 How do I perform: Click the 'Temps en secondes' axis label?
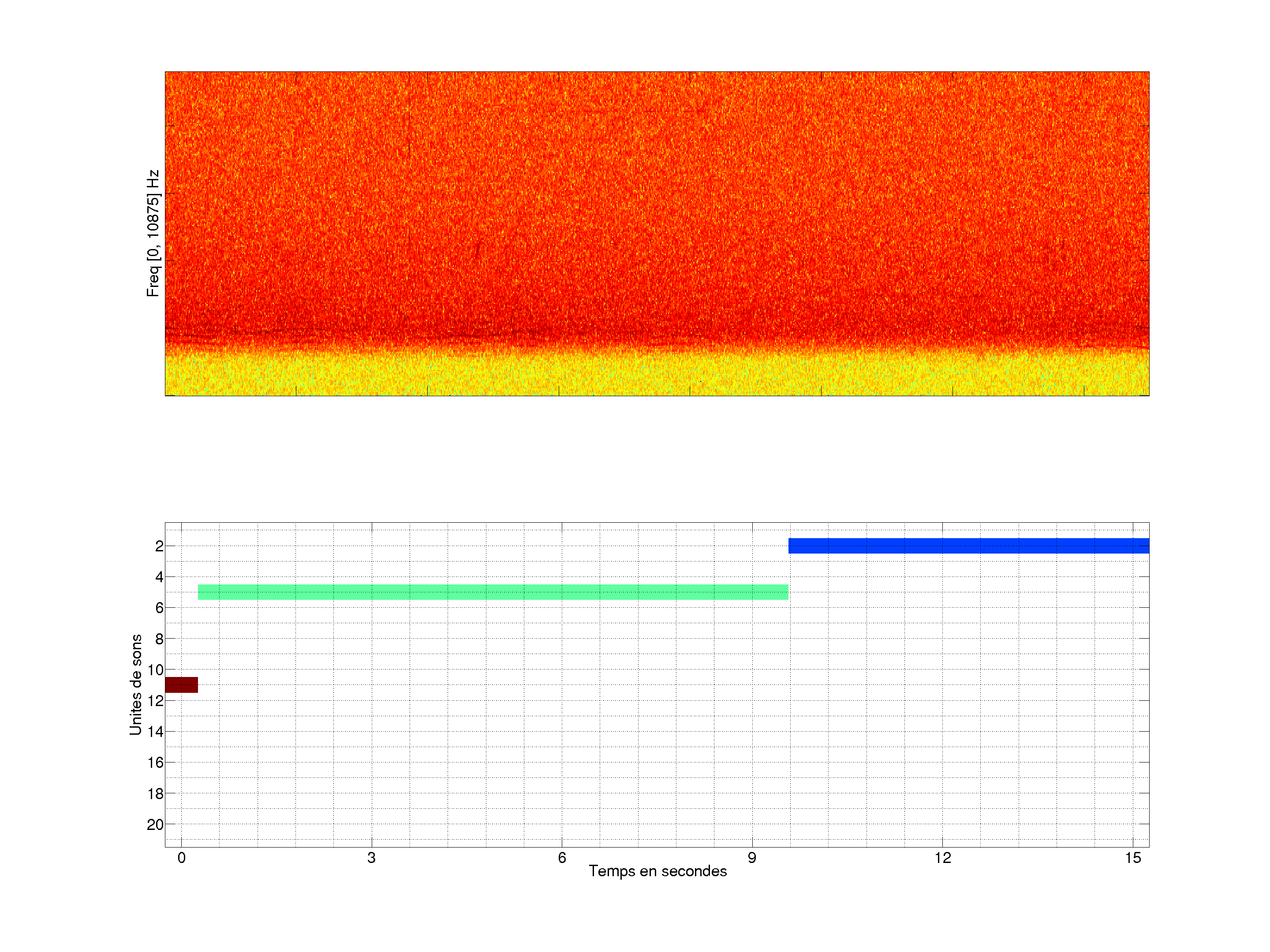pos(657,871)
